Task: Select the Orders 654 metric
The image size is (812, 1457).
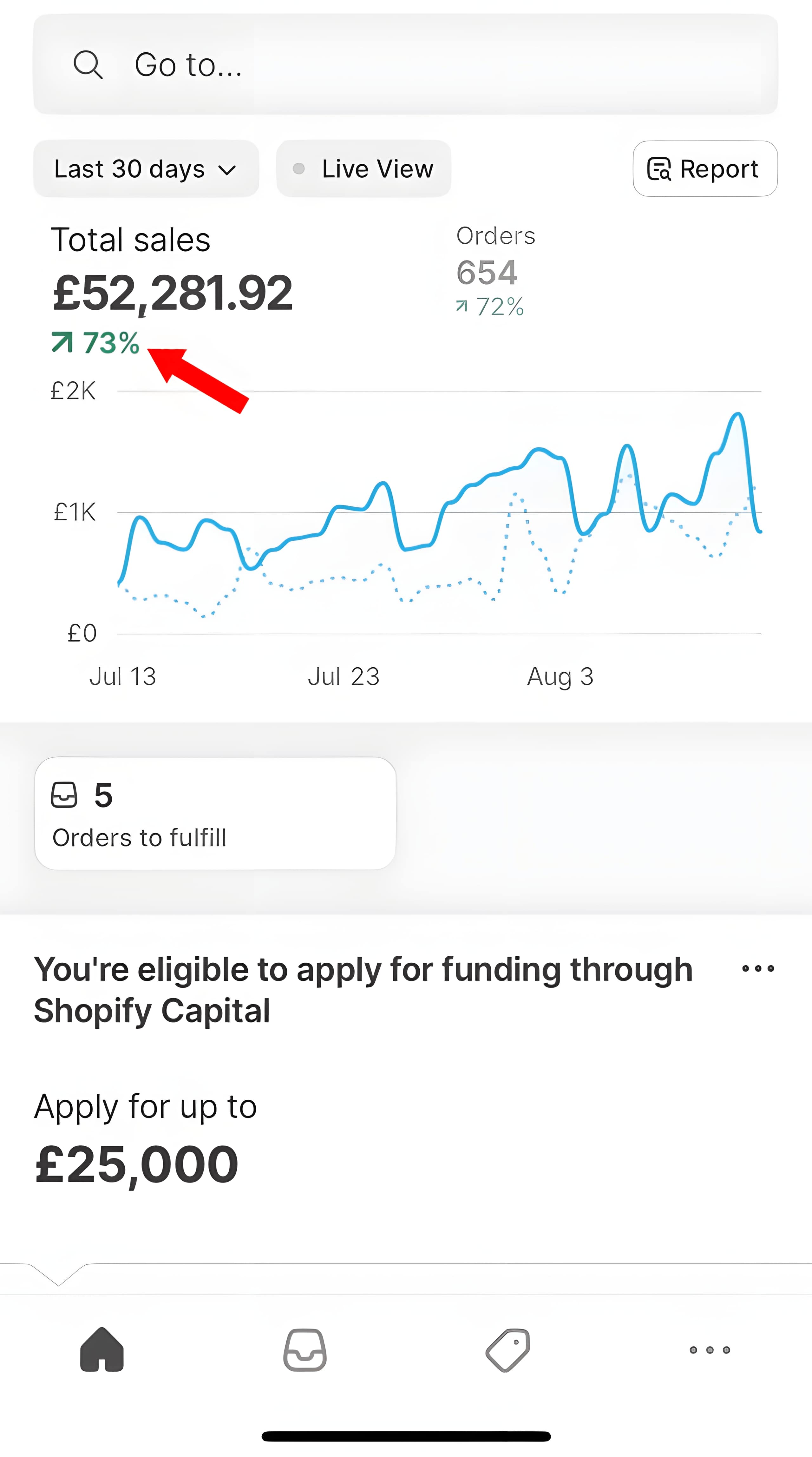Action: [490, 272]
